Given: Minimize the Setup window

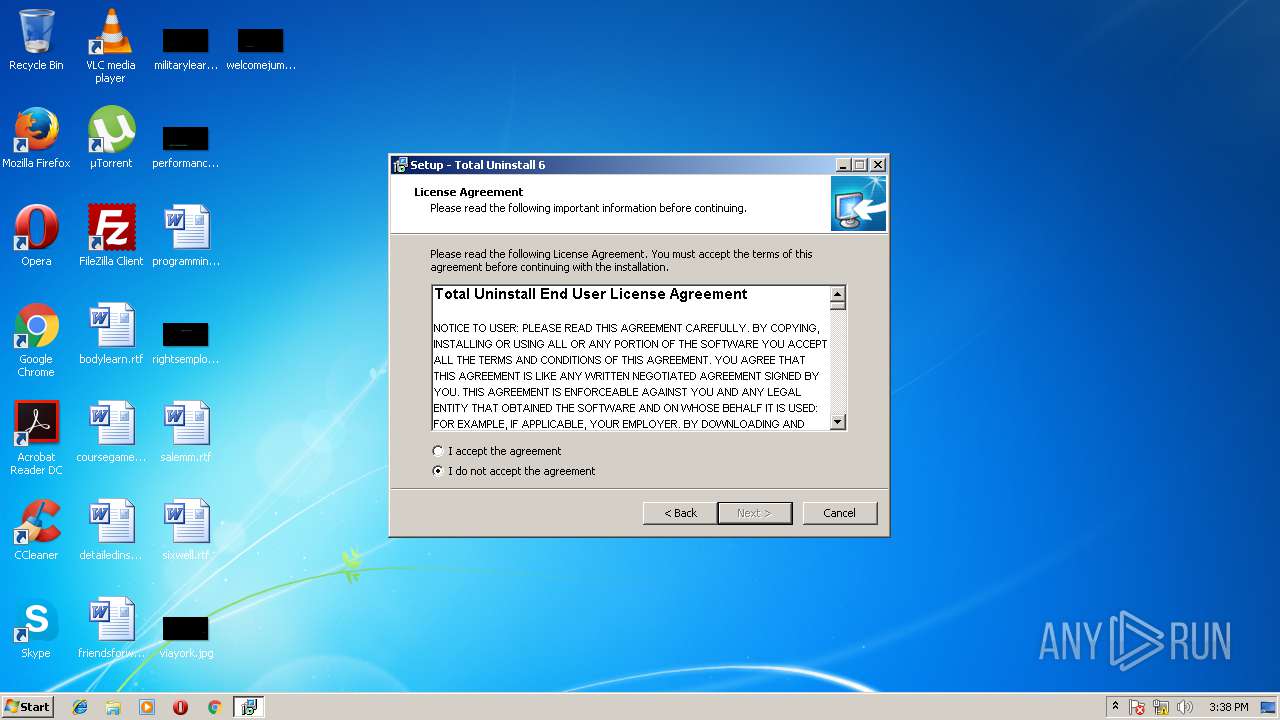Looking at the screenshot, I should [x=842, y=165].
